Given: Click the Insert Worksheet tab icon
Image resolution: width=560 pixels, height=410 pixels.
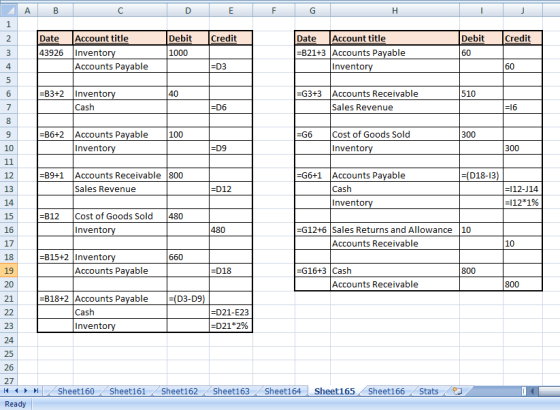Looking at the screenshot, I should (457, 391).
